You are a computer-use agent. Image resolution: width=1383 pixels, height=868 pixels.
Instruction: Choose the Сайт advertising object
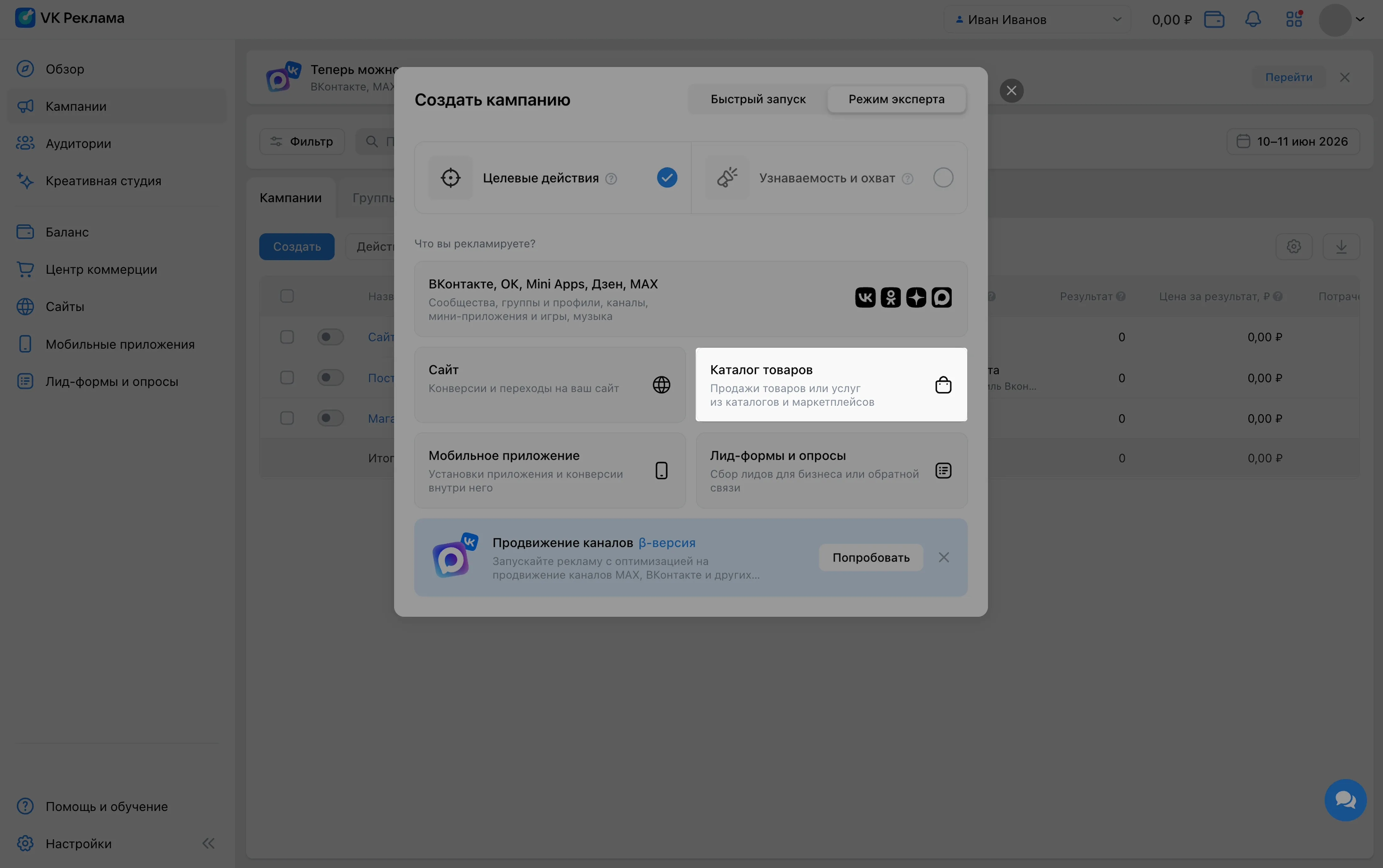pyautogui.click(x=550, y=385)
